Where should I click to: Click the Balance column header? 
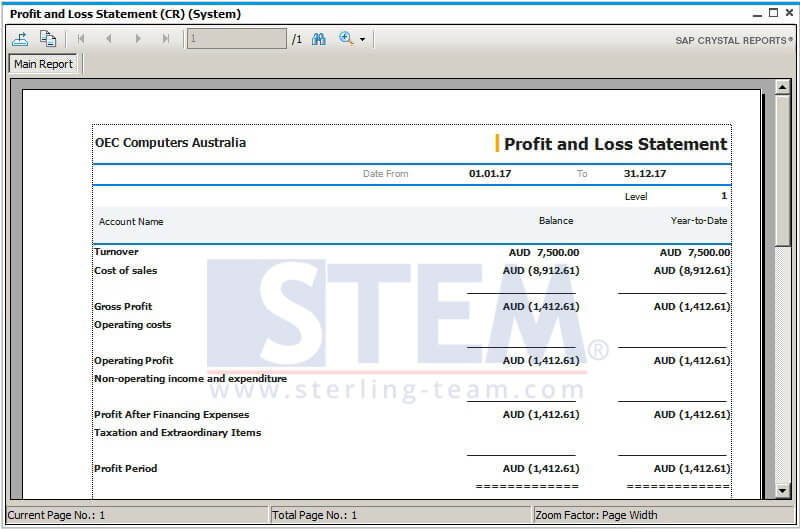556,221
